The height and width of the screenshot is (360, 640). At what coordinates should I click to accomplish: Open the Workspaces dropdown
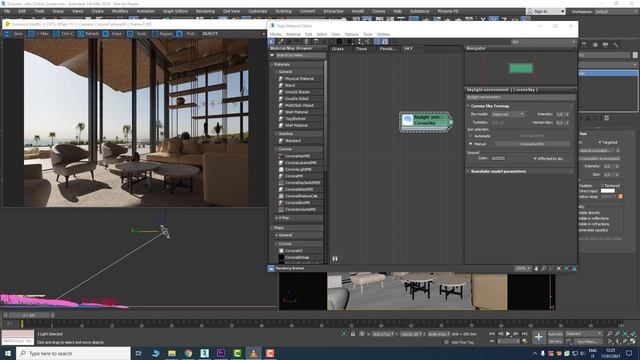[616, 11]
